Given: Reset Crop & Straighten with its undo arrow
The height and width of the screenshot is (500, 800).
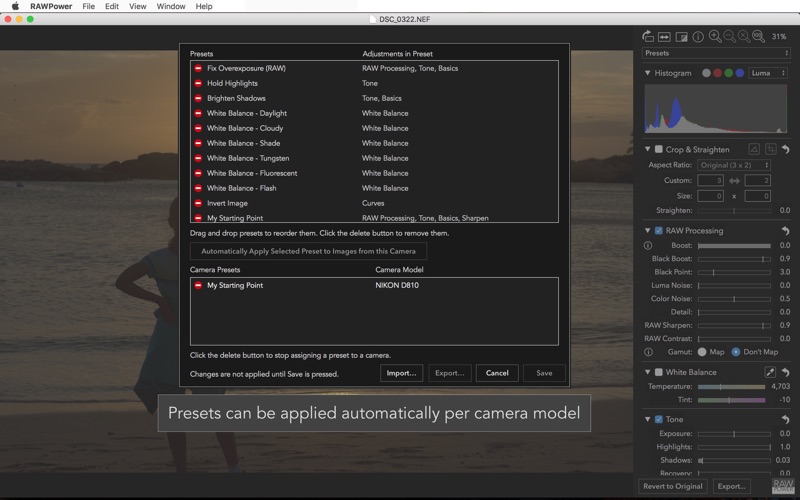Looking at the screenshot, I should [x=786, y=149].
